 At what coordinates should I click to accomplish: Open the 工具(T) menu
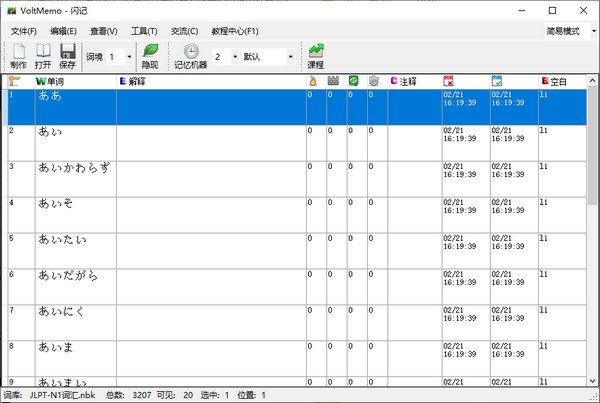pyautogui.click(x=144, y=31)
